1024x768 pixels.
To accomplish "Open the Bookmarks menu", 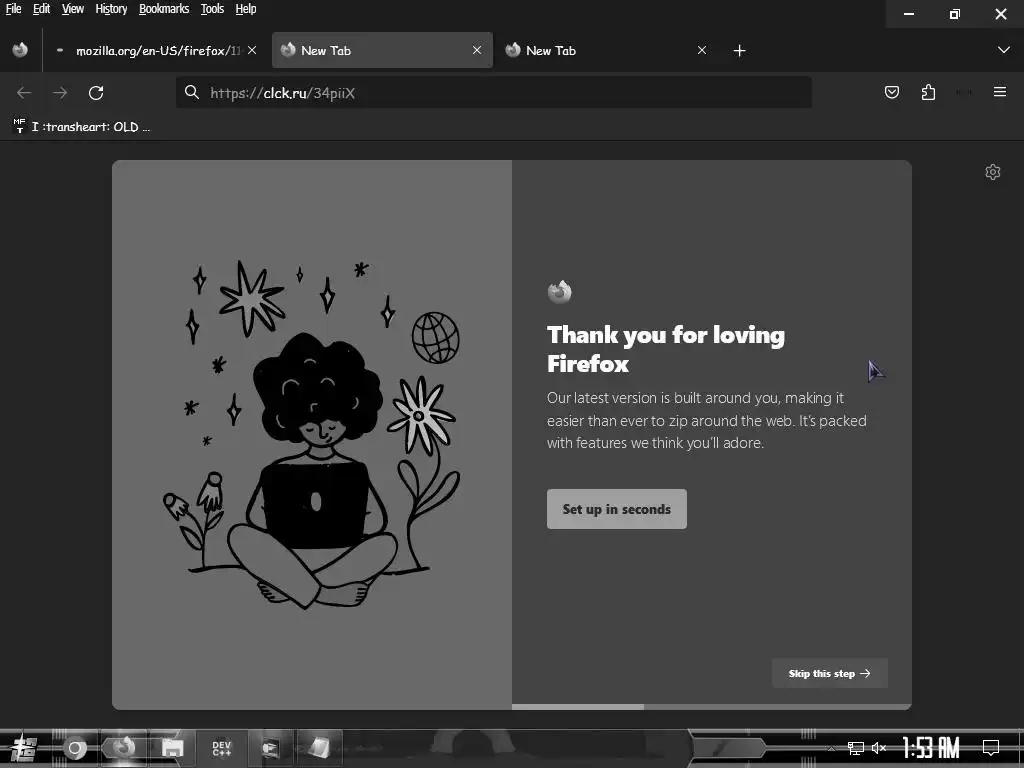I will (x=164, y=9).
